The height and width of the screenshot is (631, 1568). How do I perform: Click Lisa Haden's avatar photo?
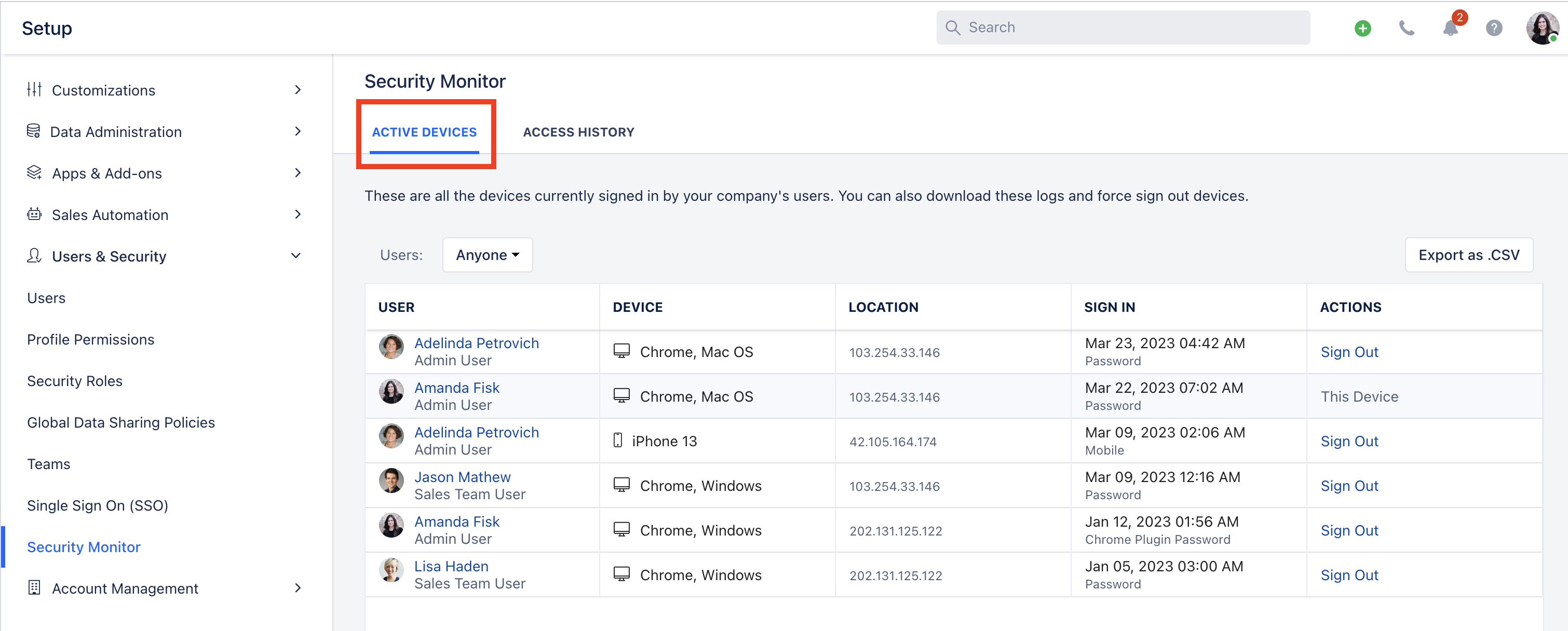[391, 570]
